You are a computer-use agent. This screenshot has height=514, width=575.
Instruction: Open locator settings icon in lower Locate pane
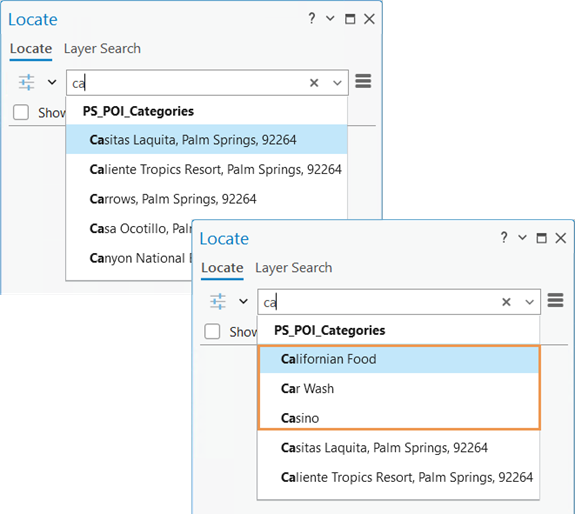218,301
